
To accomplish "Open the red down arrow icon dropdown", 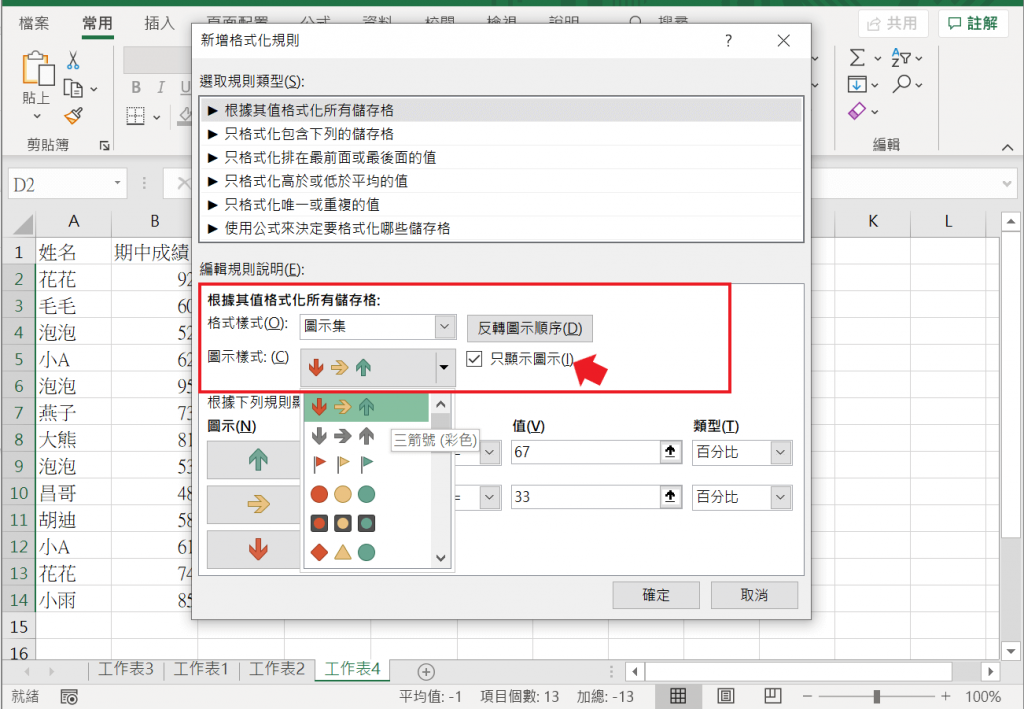I will pos(254,549).
